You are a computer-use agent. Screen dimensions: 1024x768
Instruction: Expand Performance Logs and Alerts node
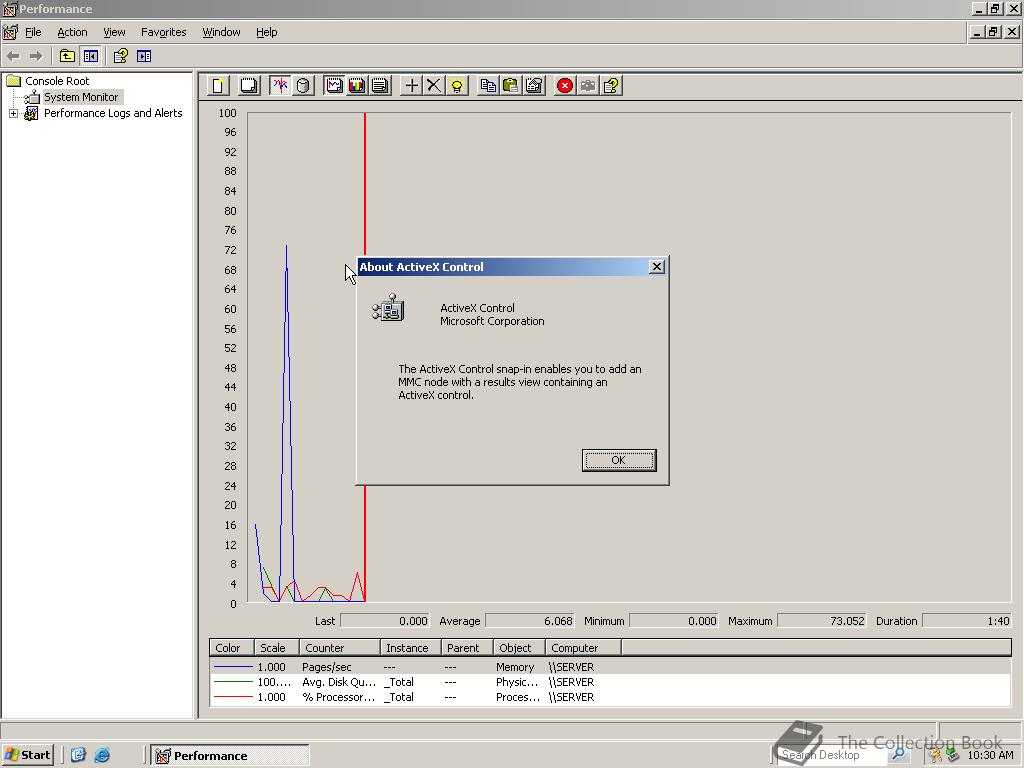click(x=13, y=114)
